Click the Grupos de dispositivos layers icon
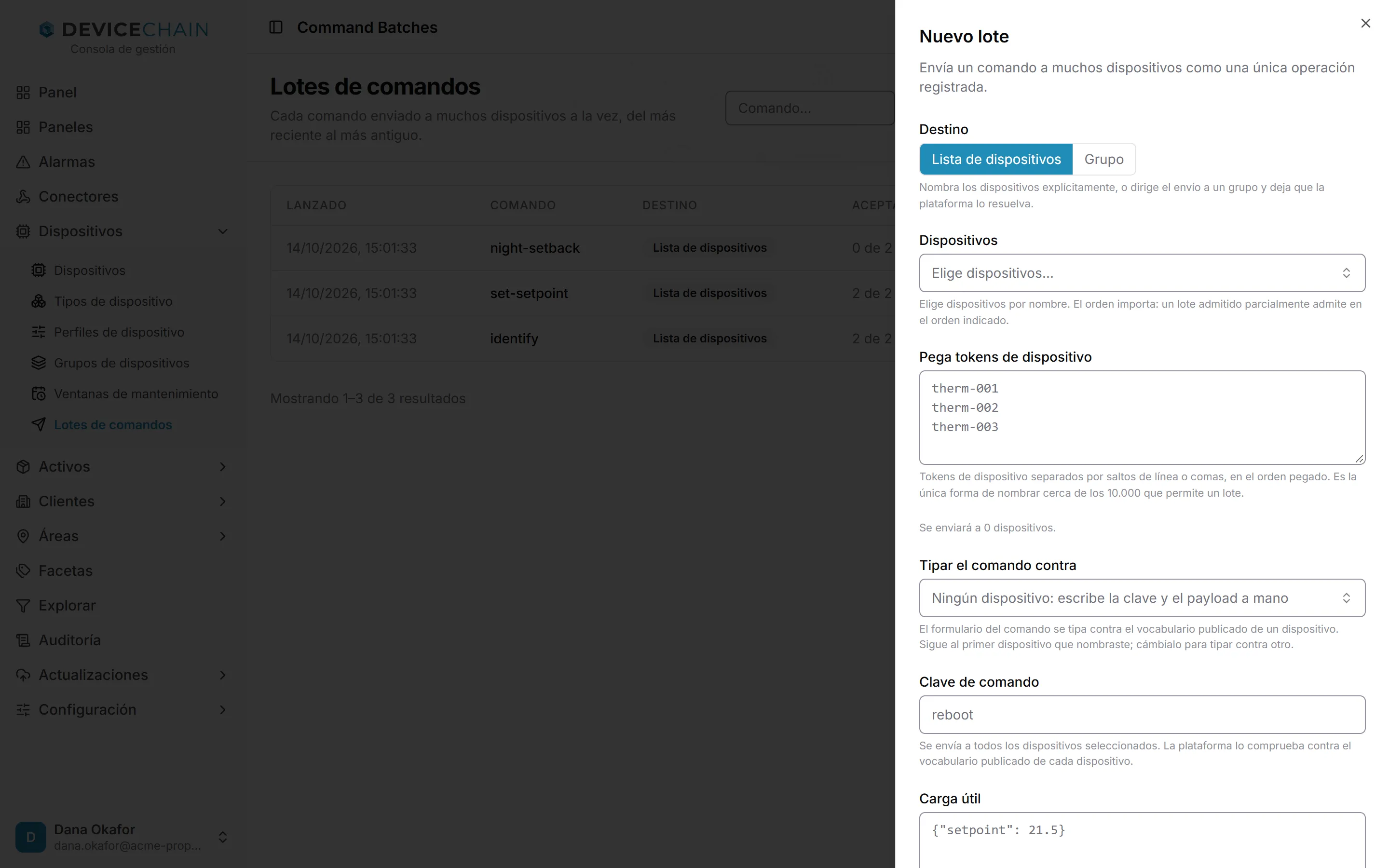The height and width of the screenshot is (868, 1389). point(39,363)
